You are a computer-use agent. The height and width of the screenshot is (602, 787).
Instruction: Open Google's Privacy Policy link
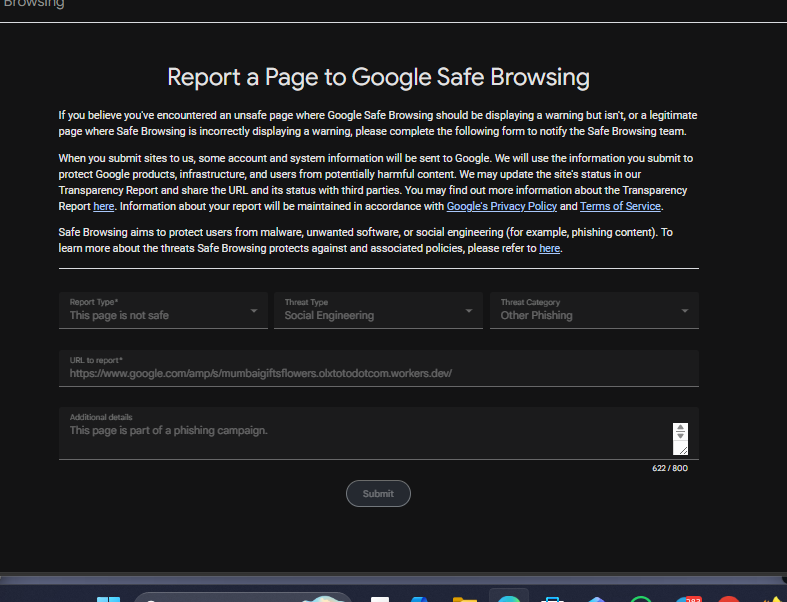click(x=501, y=206)
